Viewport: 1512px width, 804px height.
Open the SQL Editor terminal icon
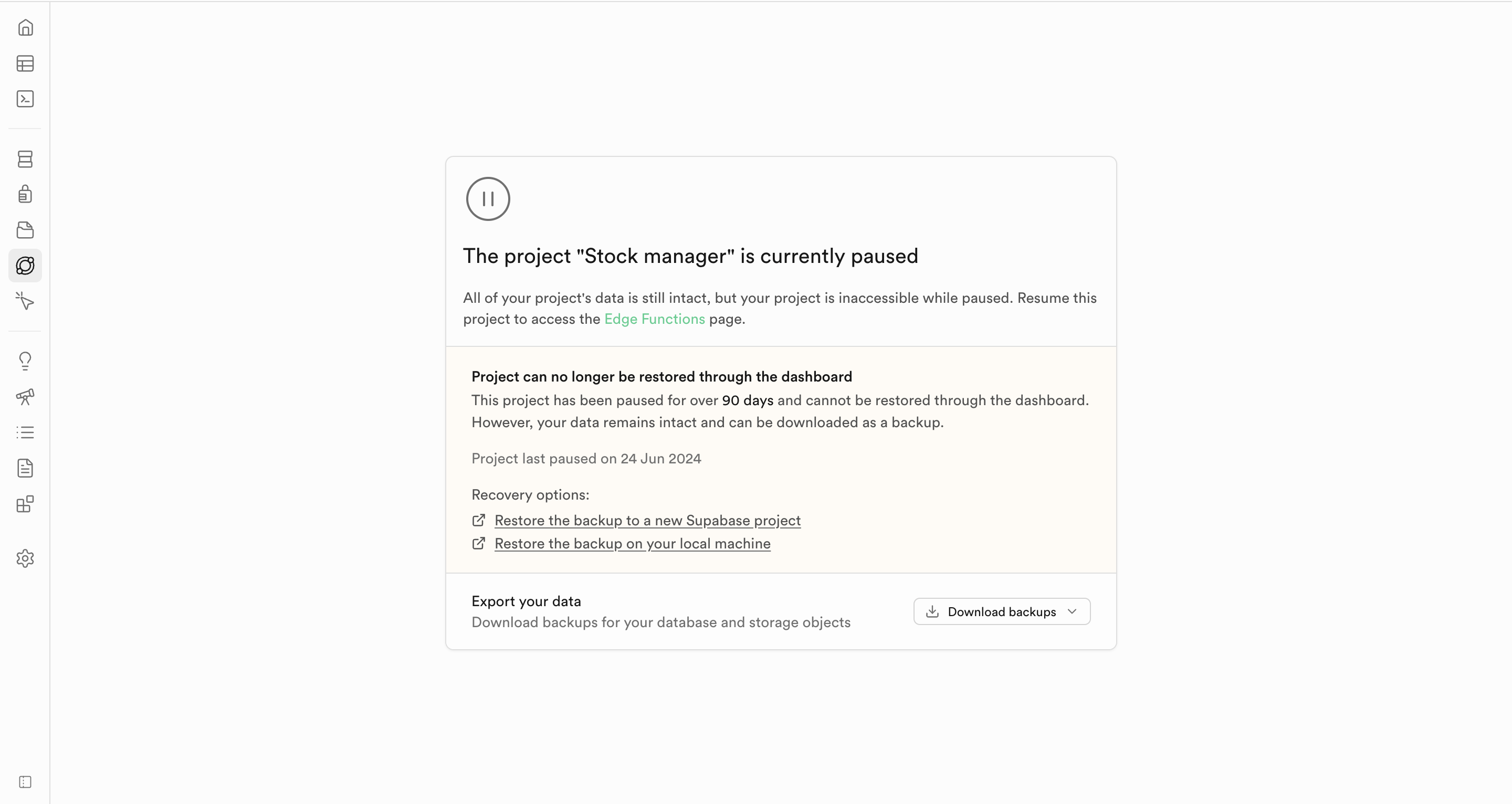coord(25,99)
